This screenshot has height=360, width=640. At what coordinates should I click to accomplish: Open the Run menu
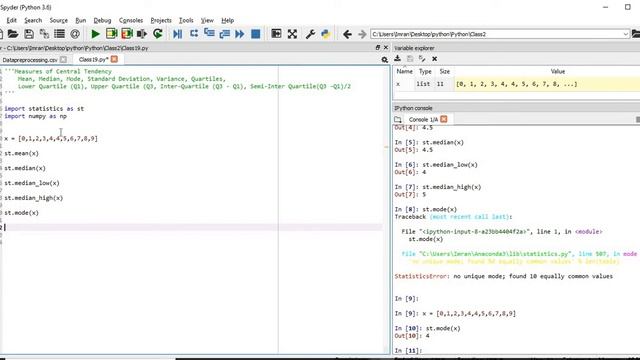coord(81,20)
